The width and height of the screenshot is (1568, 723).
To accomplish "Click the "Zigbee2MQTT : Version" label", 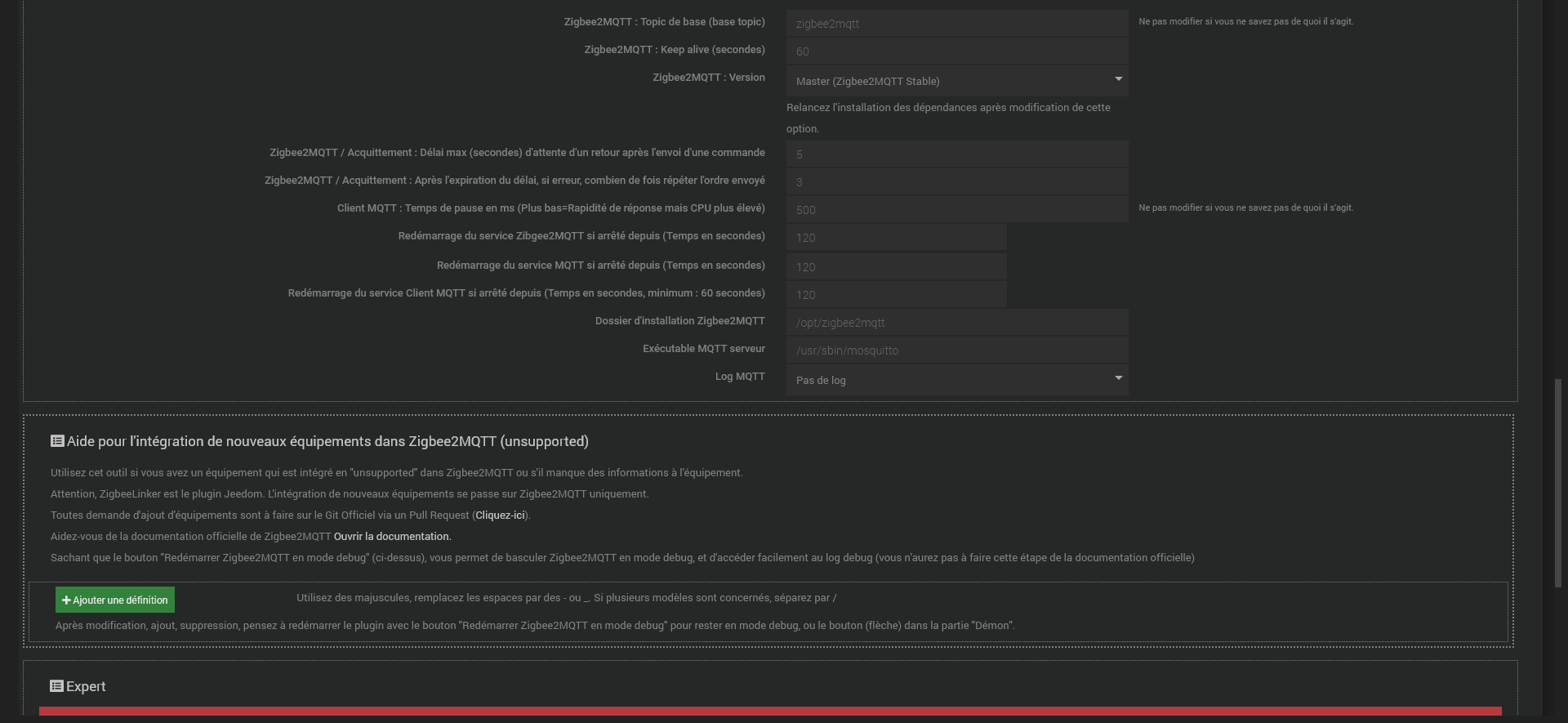I will [709, 78].
